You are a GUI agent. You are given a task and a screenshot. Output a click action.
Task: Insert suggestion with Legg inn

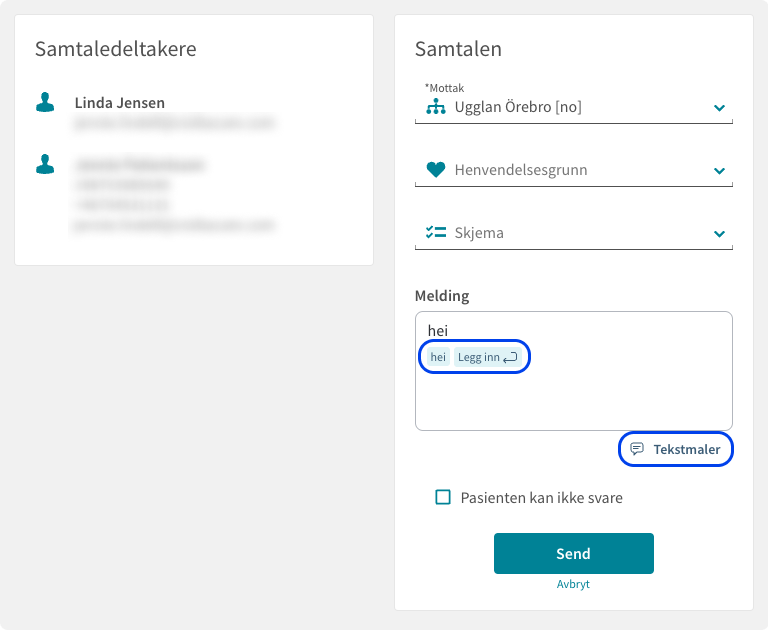click(x=487, y=357)
